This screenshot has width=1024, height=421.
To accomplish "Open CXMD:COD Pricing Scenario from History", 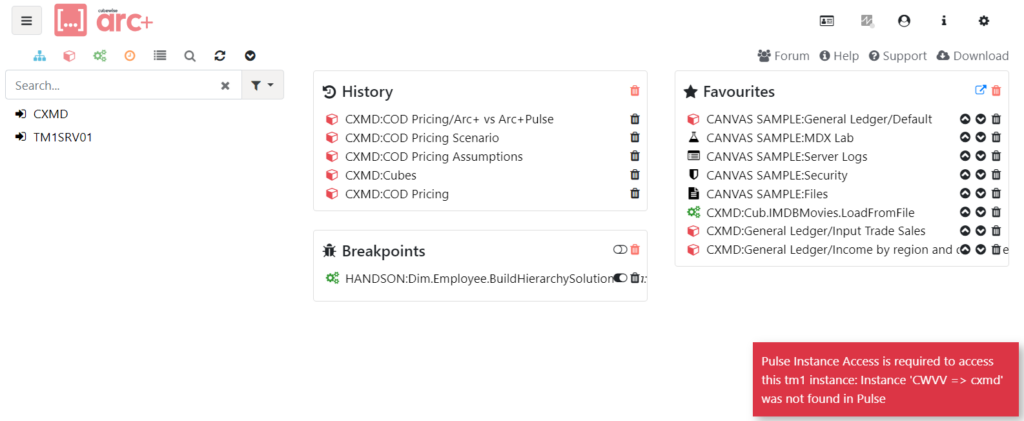I will 421,138.
